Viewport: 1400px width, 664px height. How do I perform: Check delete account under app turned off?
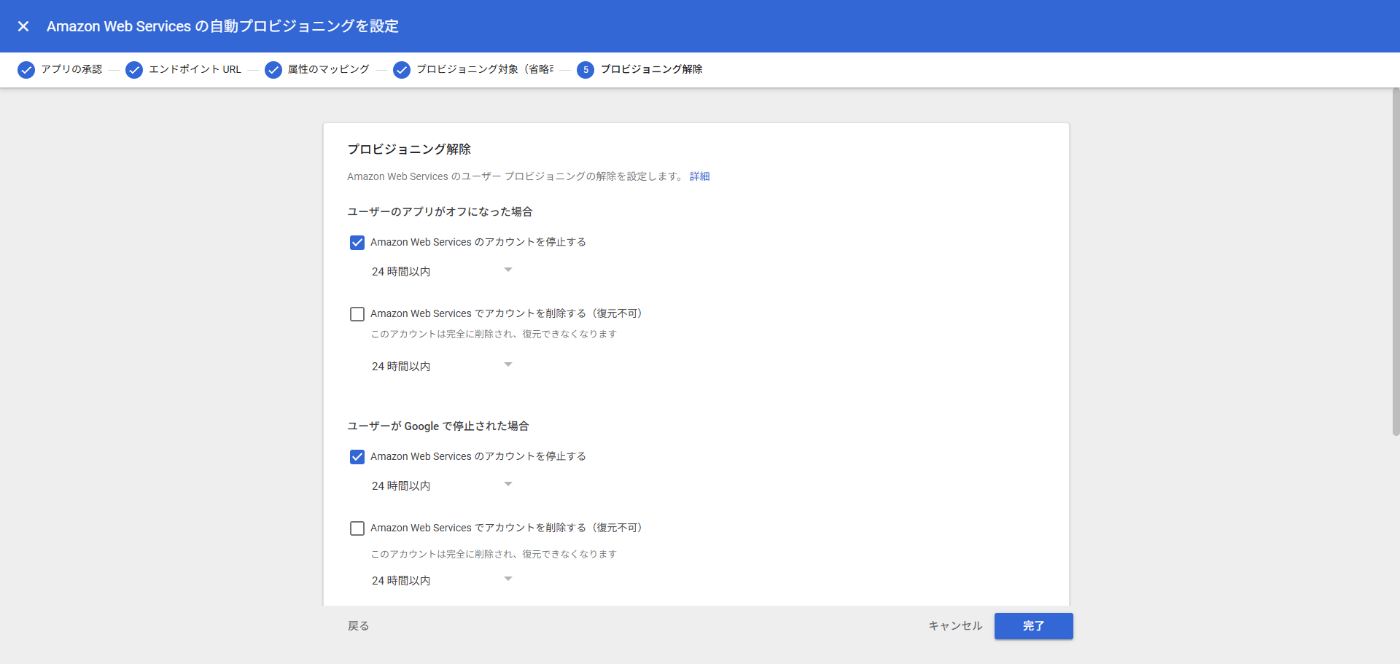(x=357, y=314)
